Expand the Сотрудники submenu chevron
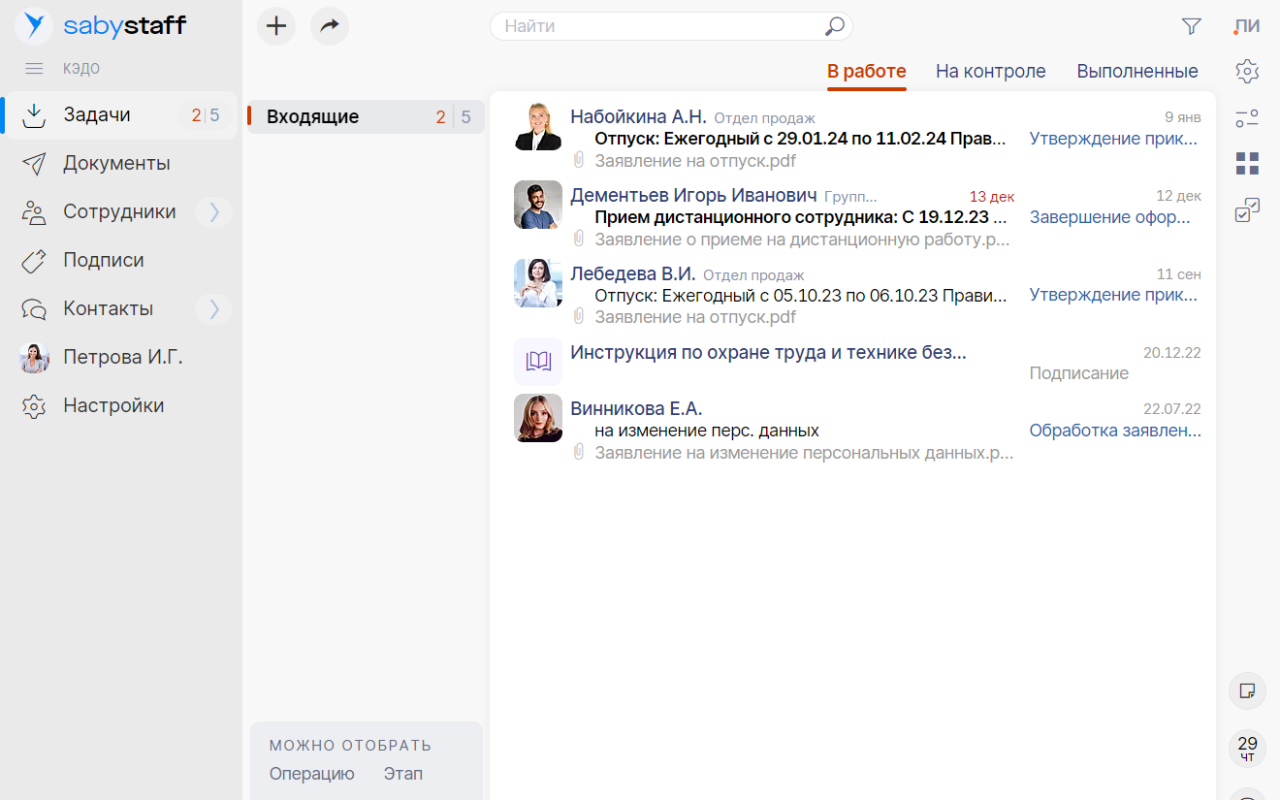 [213, 212]
